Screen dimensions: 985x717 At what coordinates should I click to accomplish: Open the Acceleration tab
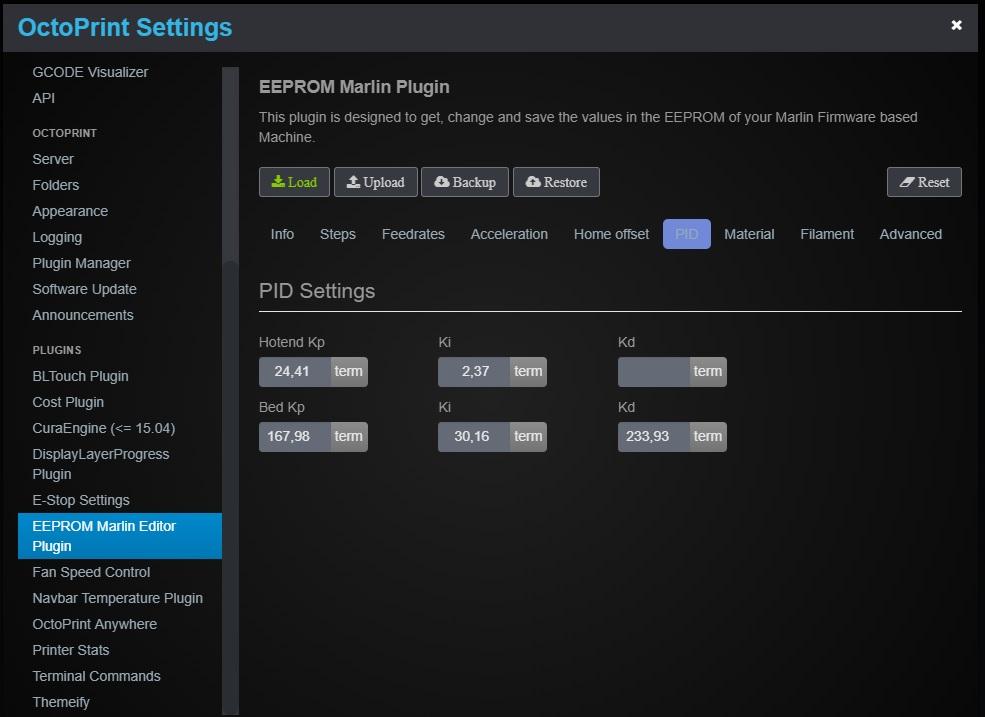[509, 234]
